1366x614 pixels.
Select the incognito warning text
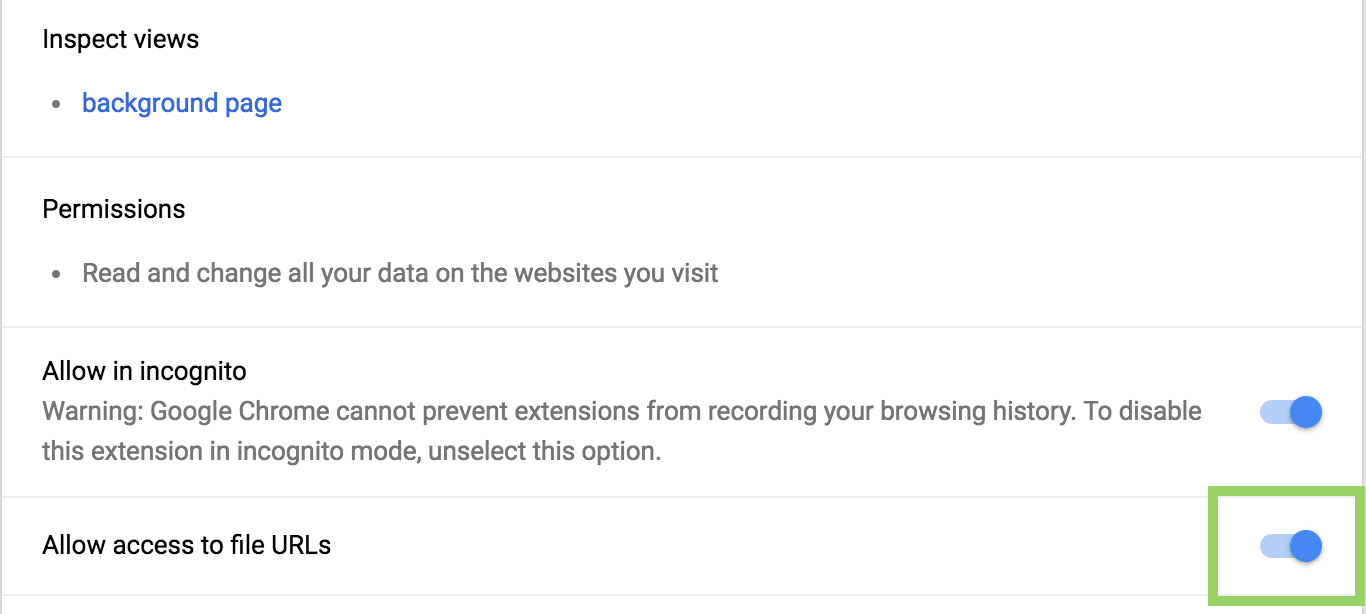[x=620, y=430]
